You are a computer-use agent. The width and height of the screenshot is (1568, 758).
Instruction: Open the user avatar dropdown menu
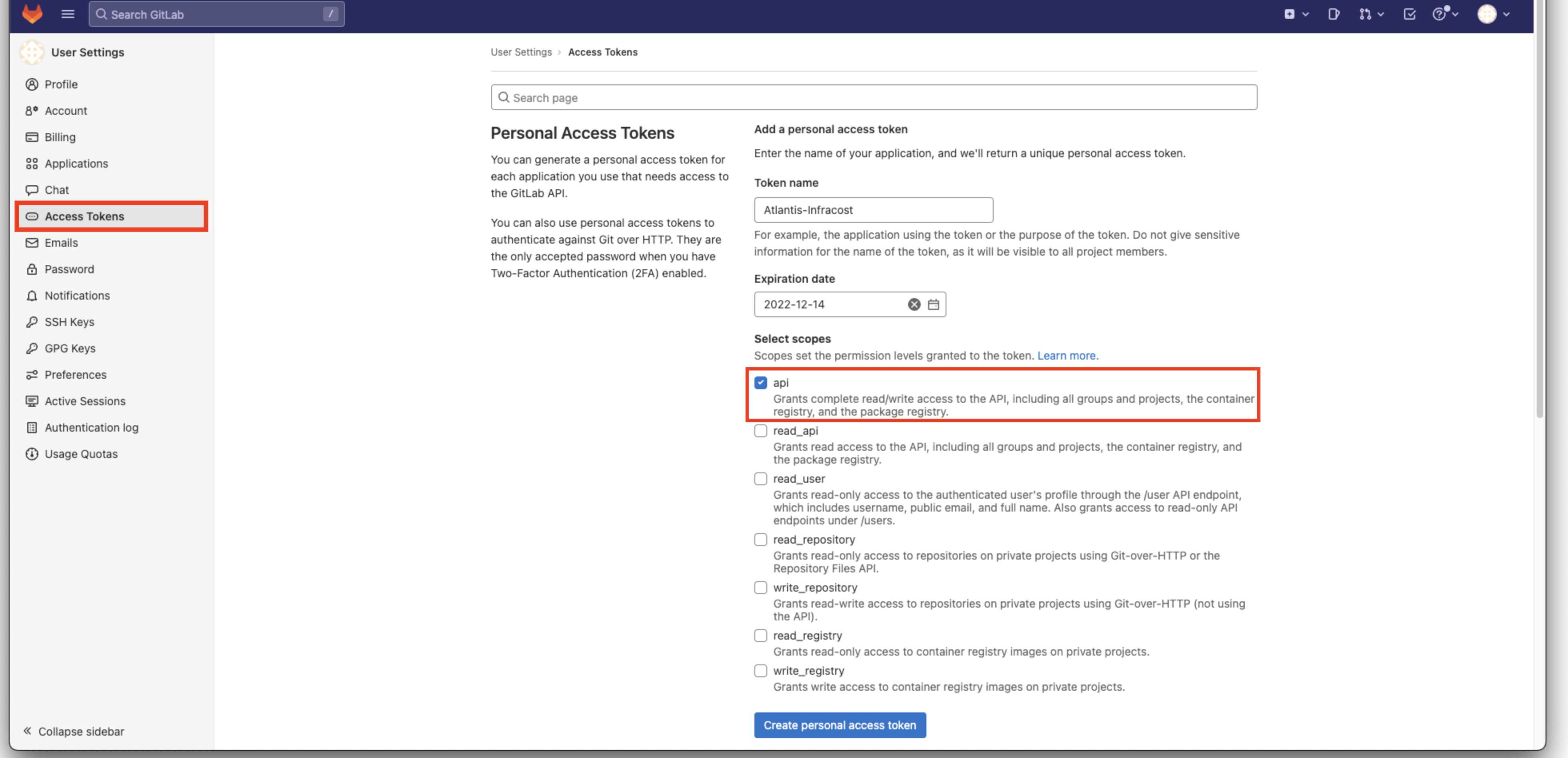[x=1494, y=14]
